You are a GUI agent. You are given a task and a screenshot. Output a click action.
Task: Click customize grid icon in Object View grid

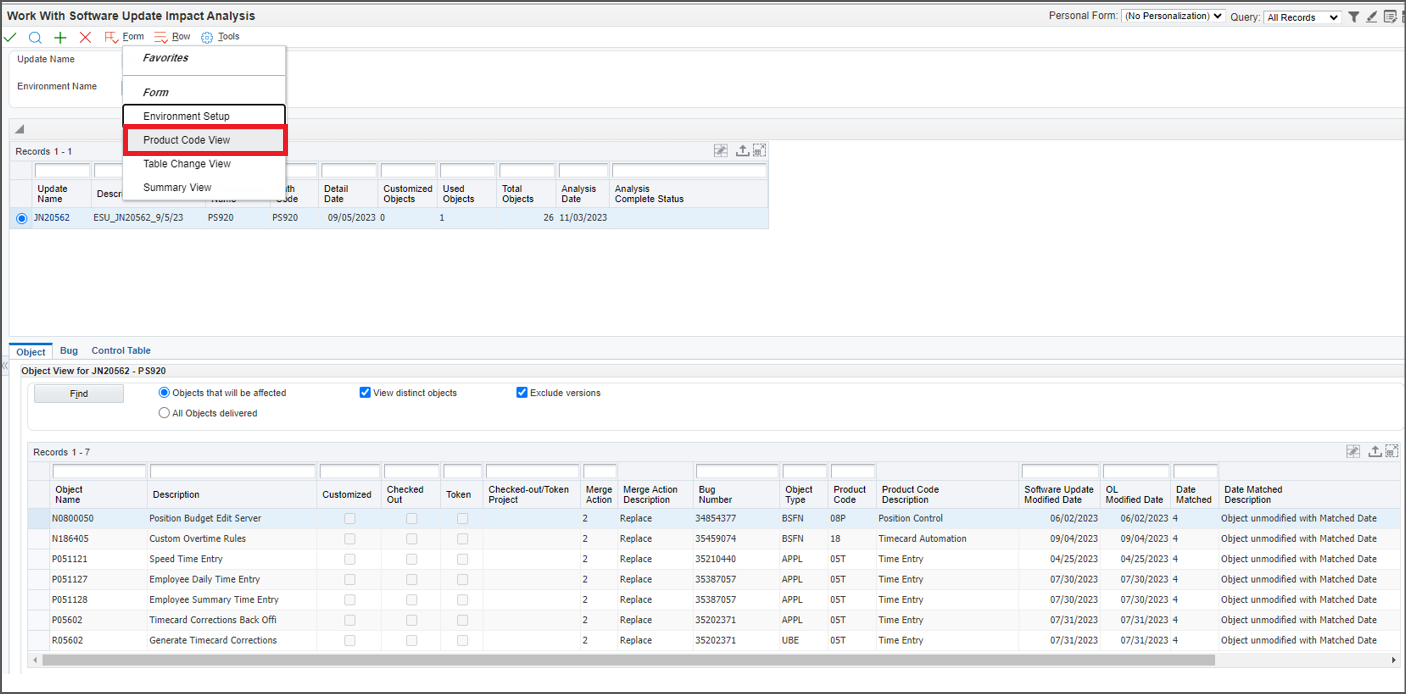click(x=1353, y=452)
